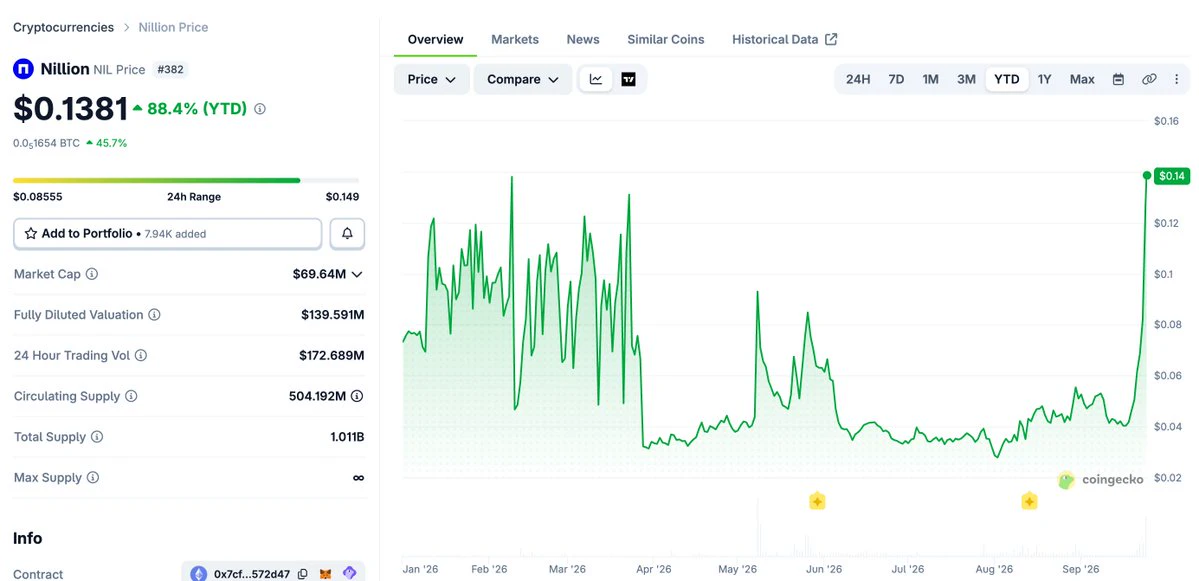Viewport: 1199px width, 581px height.
Task: Click the purple diamond wallet icon
Action: [349, 573]
